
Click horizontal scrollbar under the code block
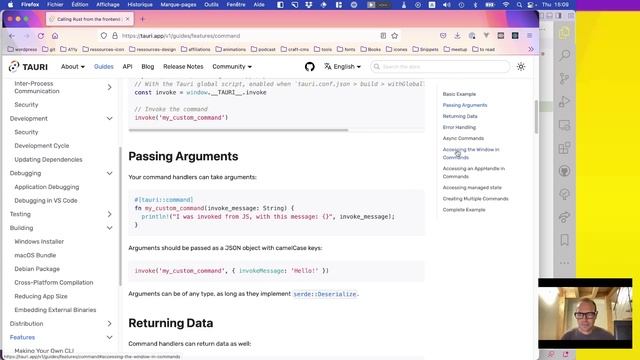click(238, 130)
